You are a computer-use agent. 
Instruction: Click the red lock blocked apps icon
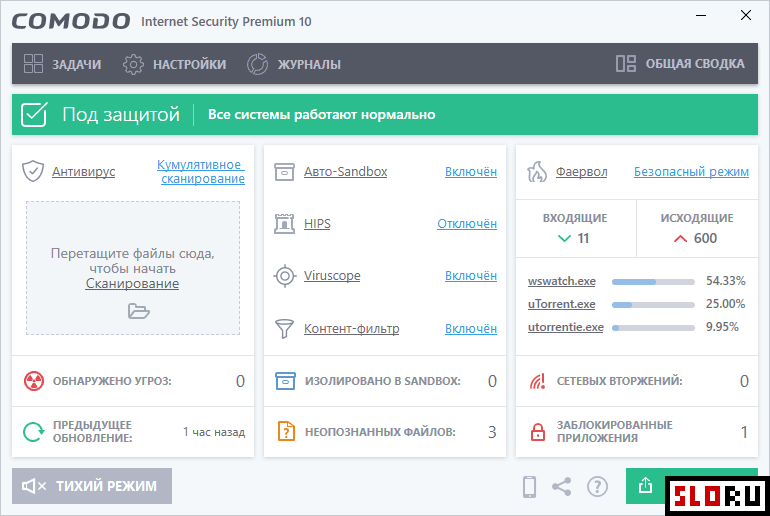click(538, 432)
